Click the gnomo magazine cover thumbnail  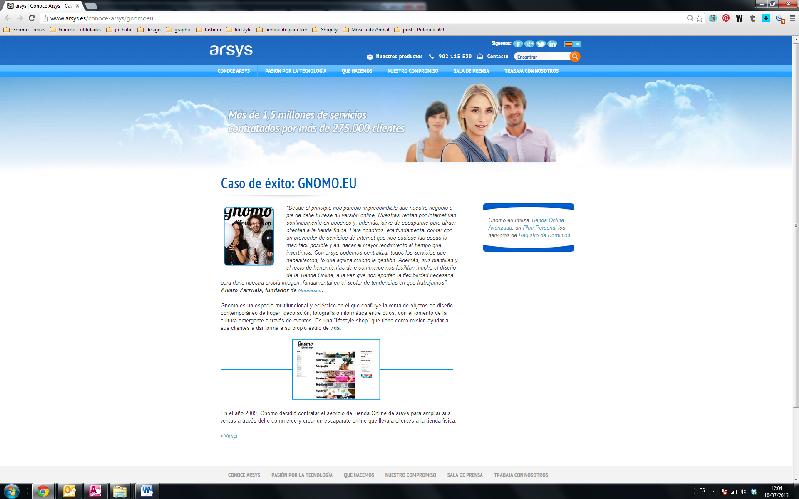coord(249,236)
